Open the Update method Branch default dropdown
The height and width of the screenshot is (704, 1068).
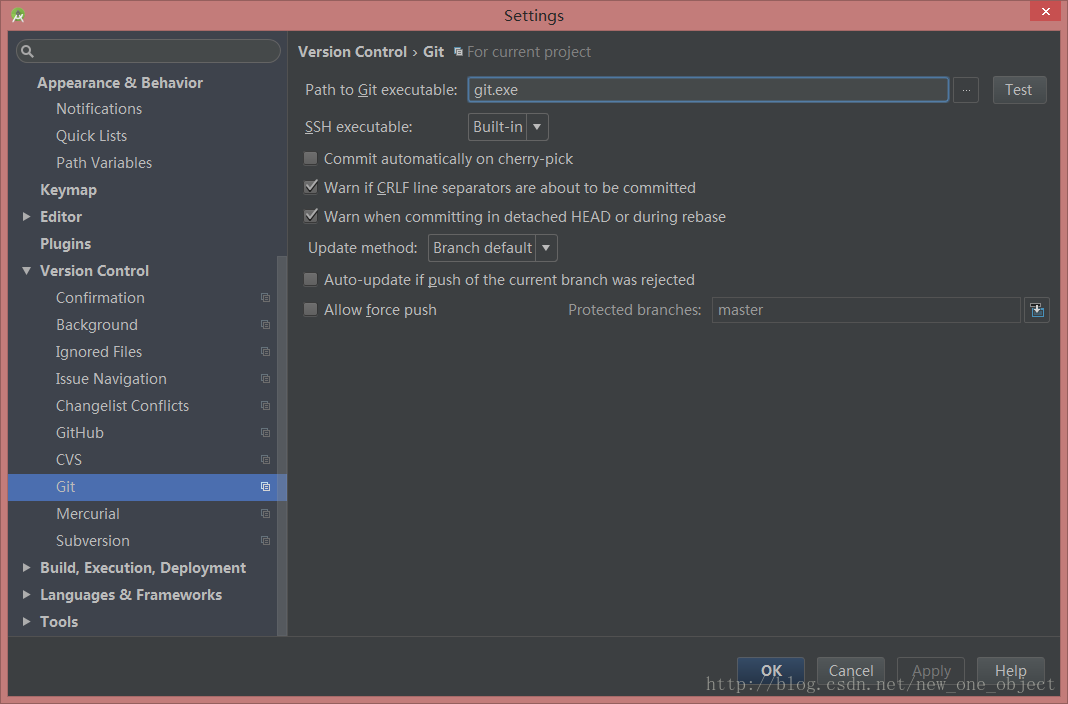pyautogui.click(x=492, y=248)
